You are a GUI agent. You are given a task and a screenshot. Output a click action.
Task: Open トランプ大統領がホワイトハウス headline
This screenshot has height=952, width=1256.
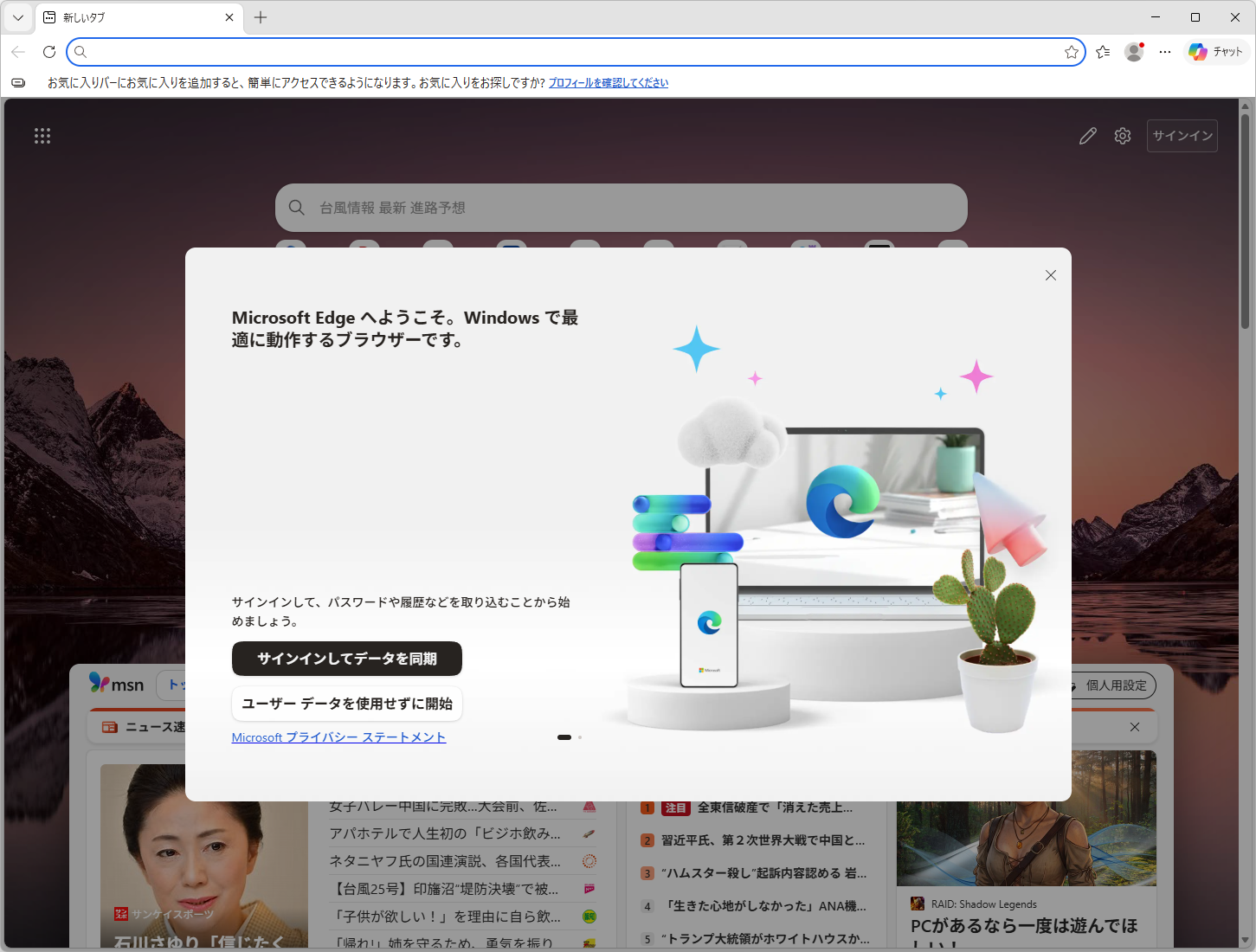pyautogui.click(x=765, y=939)
